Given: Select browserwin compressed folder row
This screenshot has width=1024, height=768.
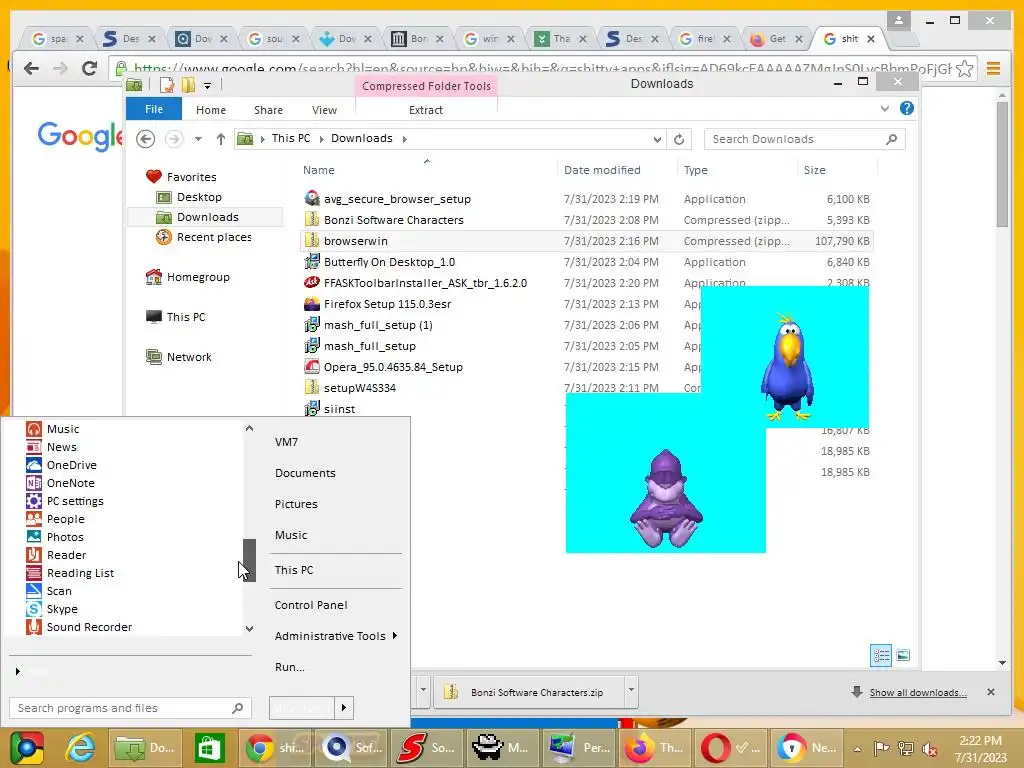Looking at the screenshot, I should click(x=586, y=241).
